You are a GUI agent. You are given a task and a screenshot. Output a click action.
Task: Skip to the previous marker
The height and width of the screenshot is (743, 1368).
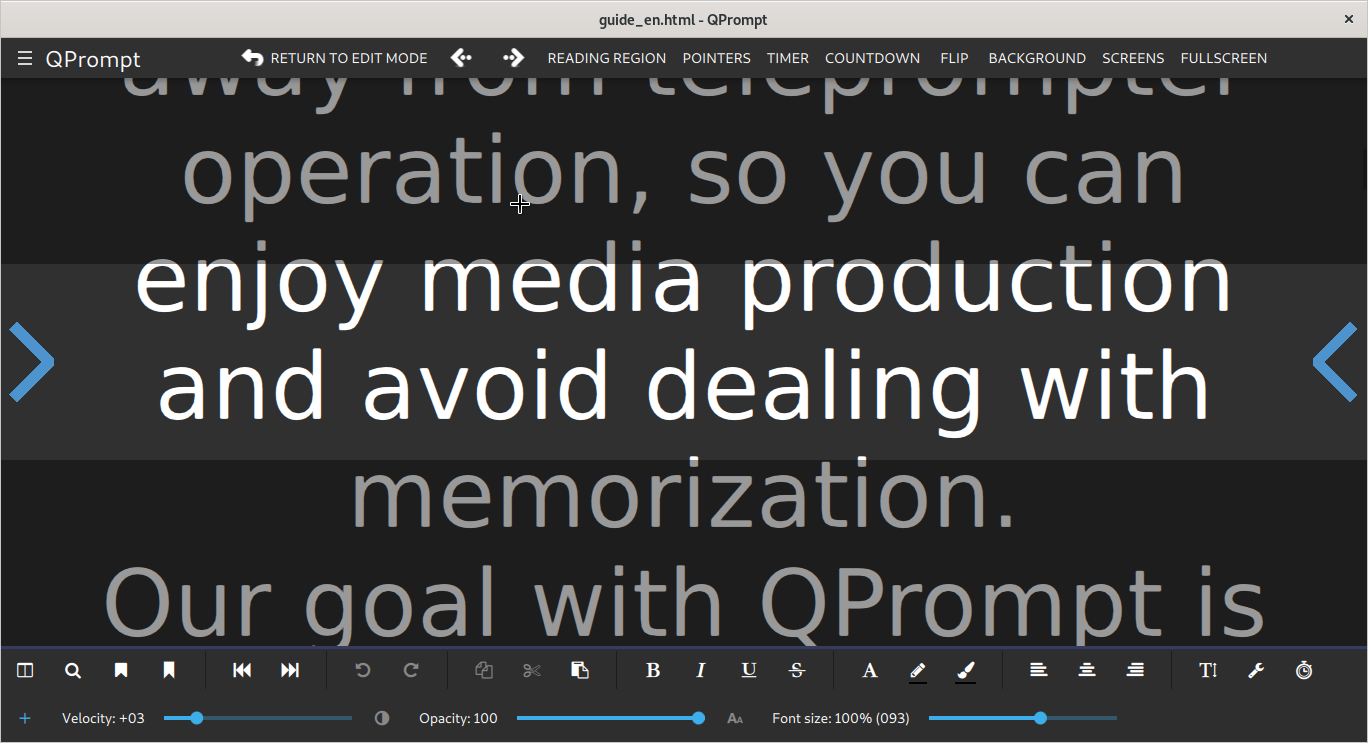(242, 670)
